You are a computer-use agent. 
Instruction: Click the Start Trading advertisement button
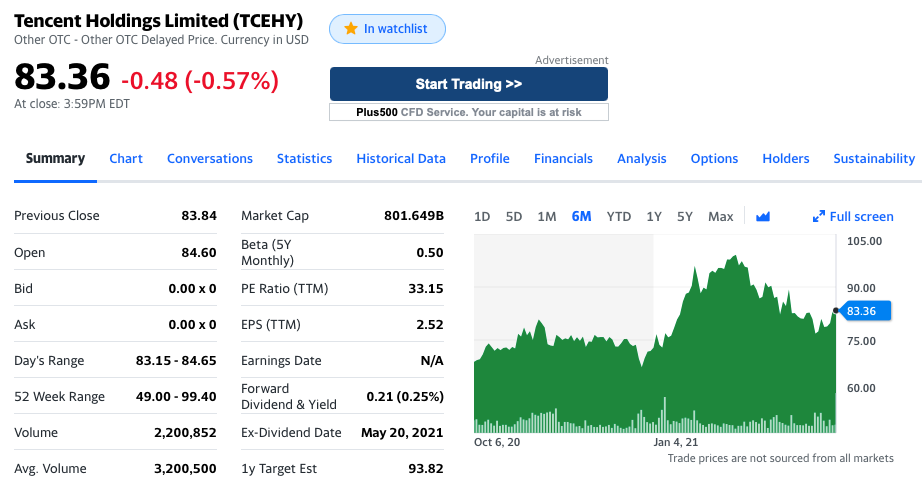point(469,84)
